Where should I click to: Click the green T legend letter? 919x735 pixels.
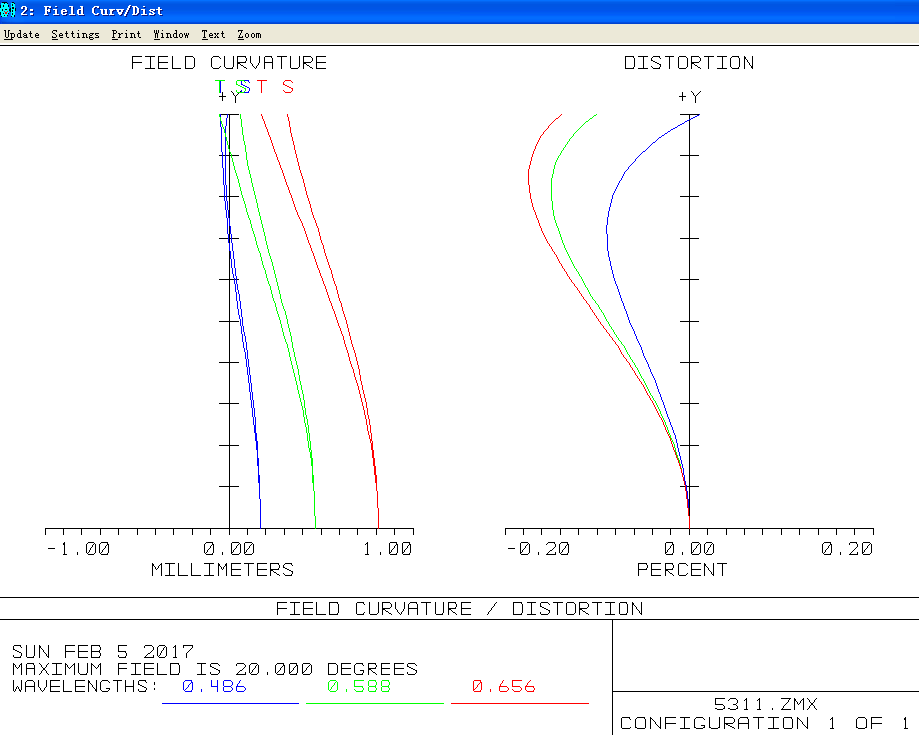[221, 87]
